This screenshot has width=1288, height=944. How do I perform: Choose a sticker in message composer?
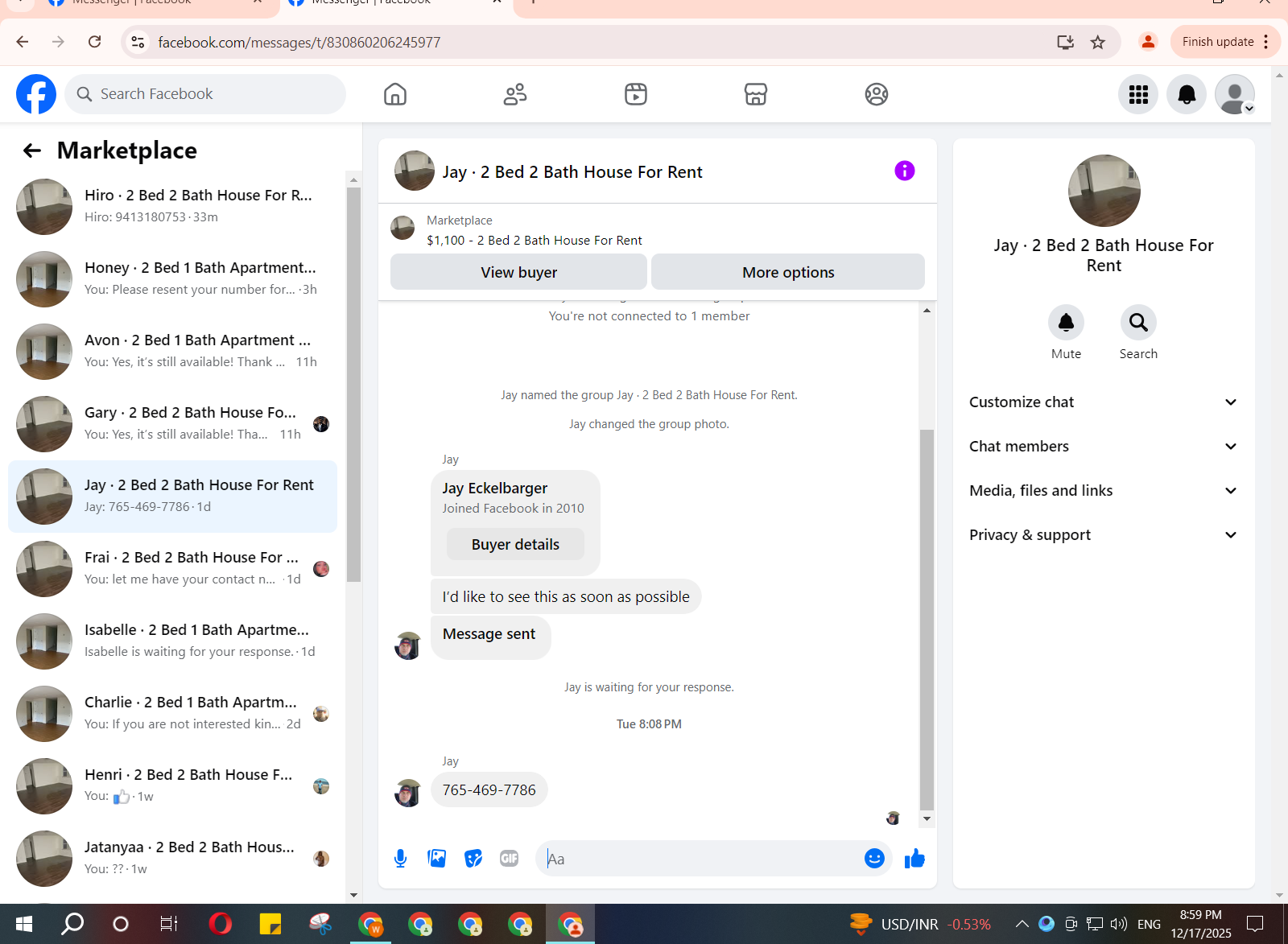point(473,859)
